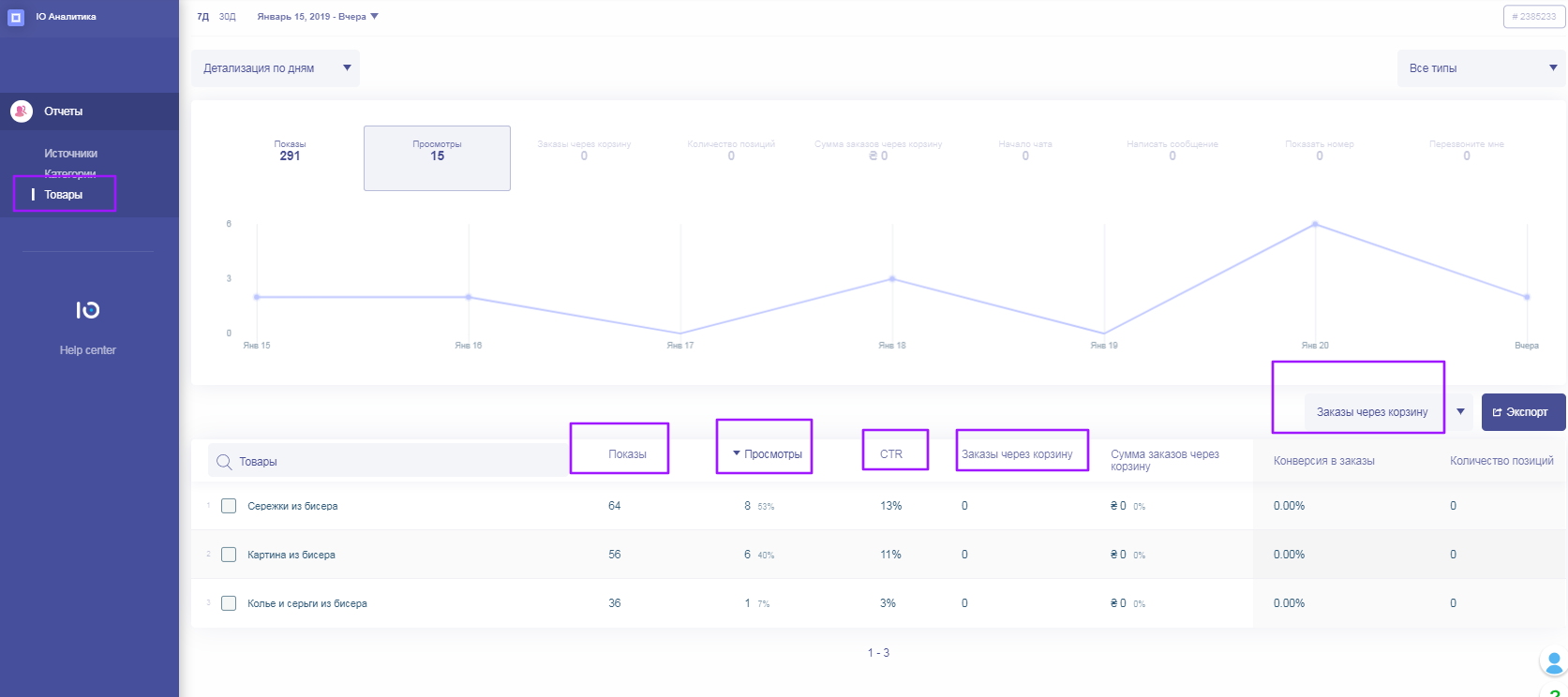Image resolution: width=1568 pixels, height=697 pixels.
Task: Open the Январь 15, 2019 - Вчера date picker
Action: pos(317,17)
